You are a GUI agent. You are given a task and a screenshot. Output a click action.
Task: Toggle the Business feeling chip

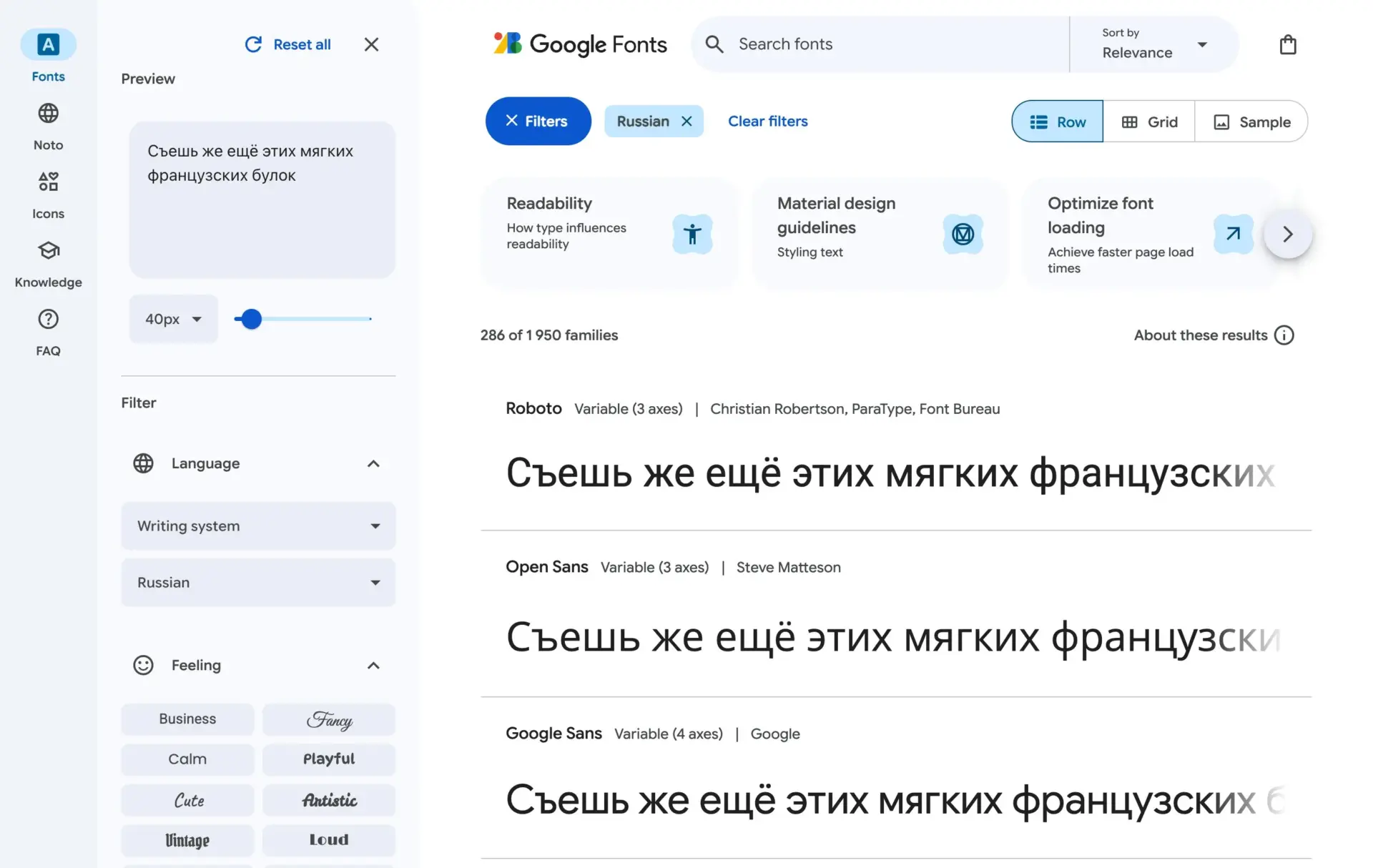(x=187, y=719)
